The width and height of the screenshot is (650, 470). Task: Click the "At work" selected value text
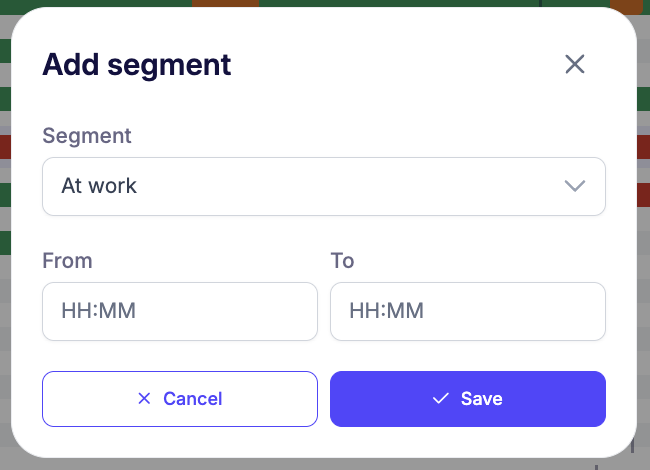click(x=99, y=186)
